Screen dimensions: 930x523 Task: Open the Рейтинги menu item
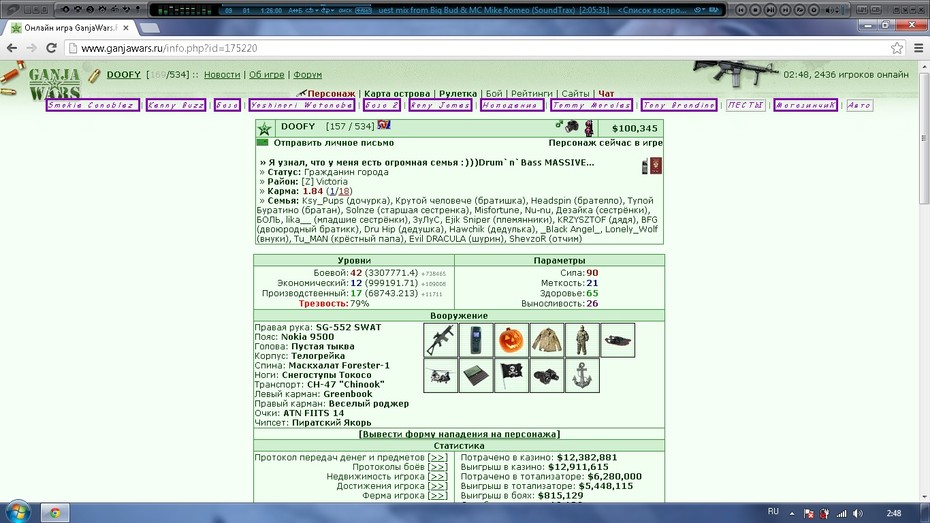pos(532,94)
